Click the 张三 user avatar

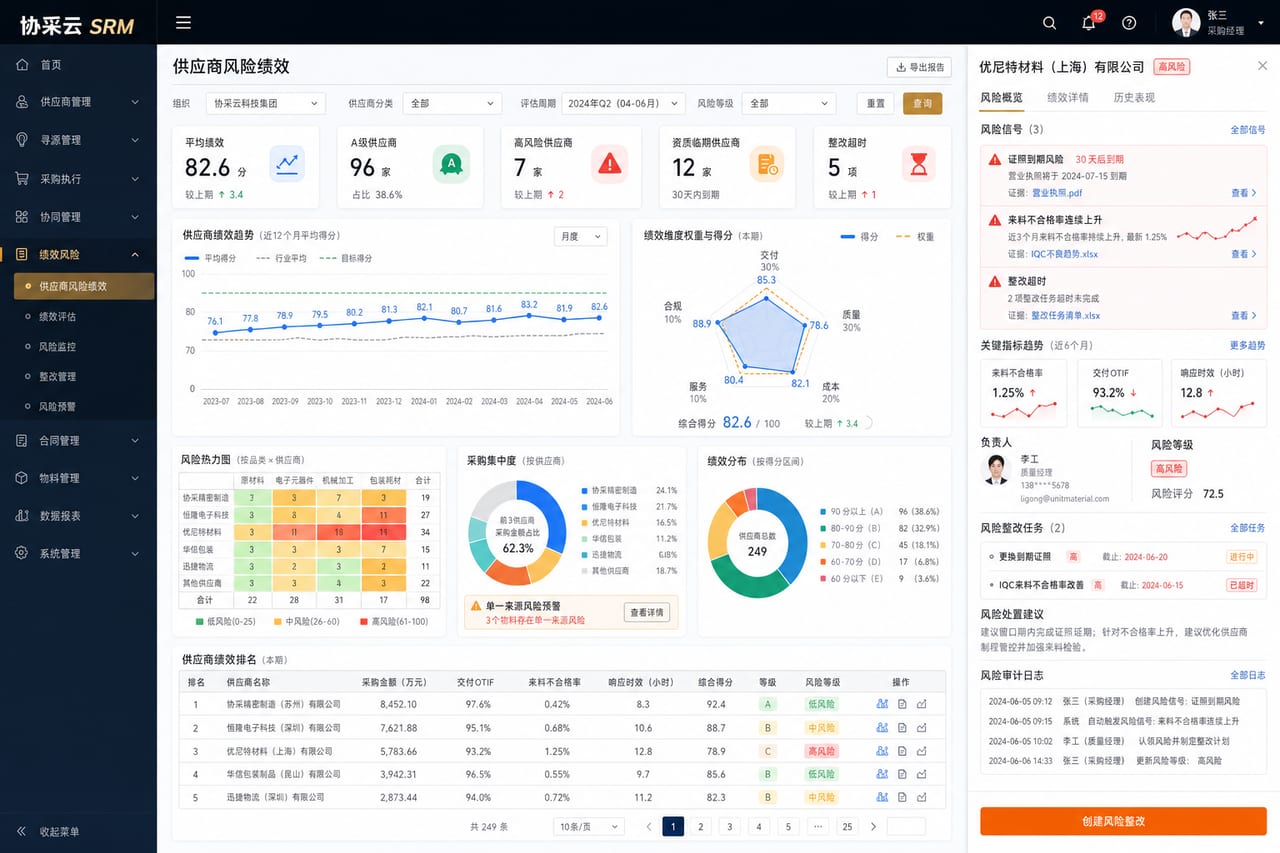[x=1186, y=22]
